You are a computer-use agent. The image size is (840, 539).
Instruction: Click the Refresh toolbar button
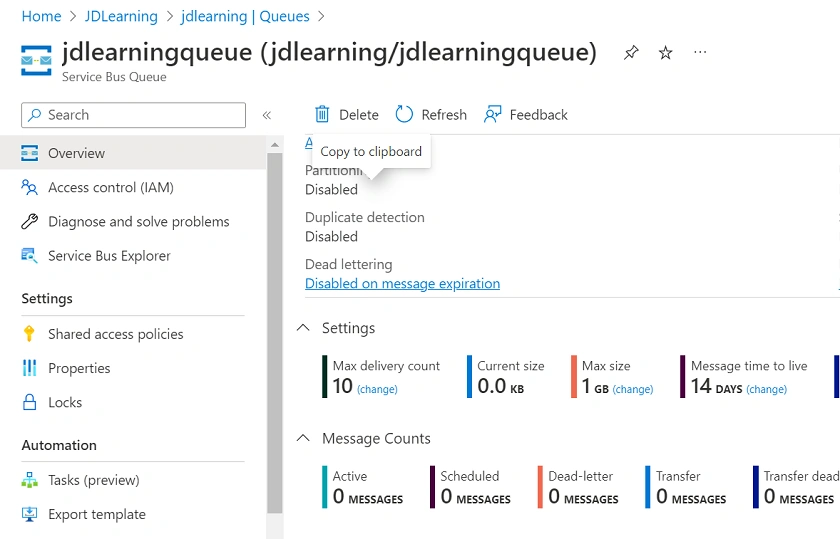tap(431, 114)
